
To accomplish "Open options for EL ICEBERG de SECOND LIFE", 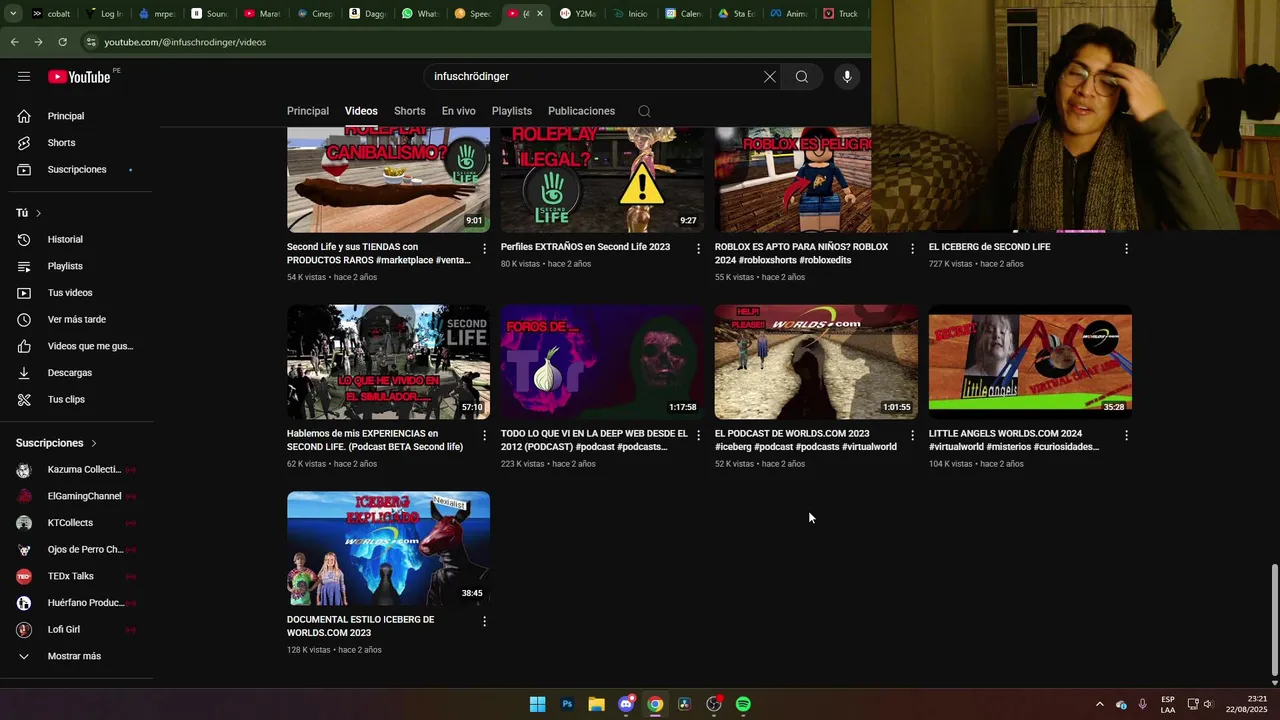I will click(x=1126, y=248).
